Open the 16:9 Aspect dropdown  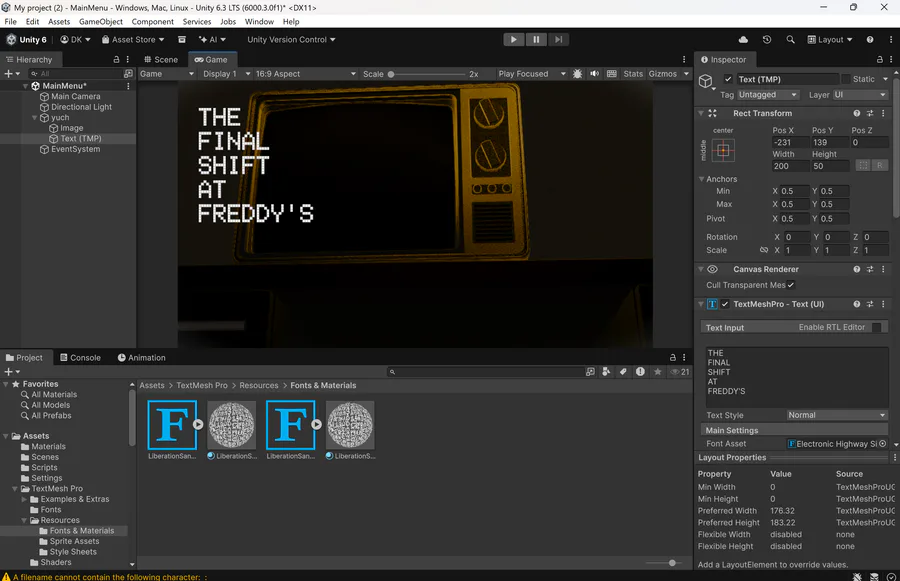[306, 73]
